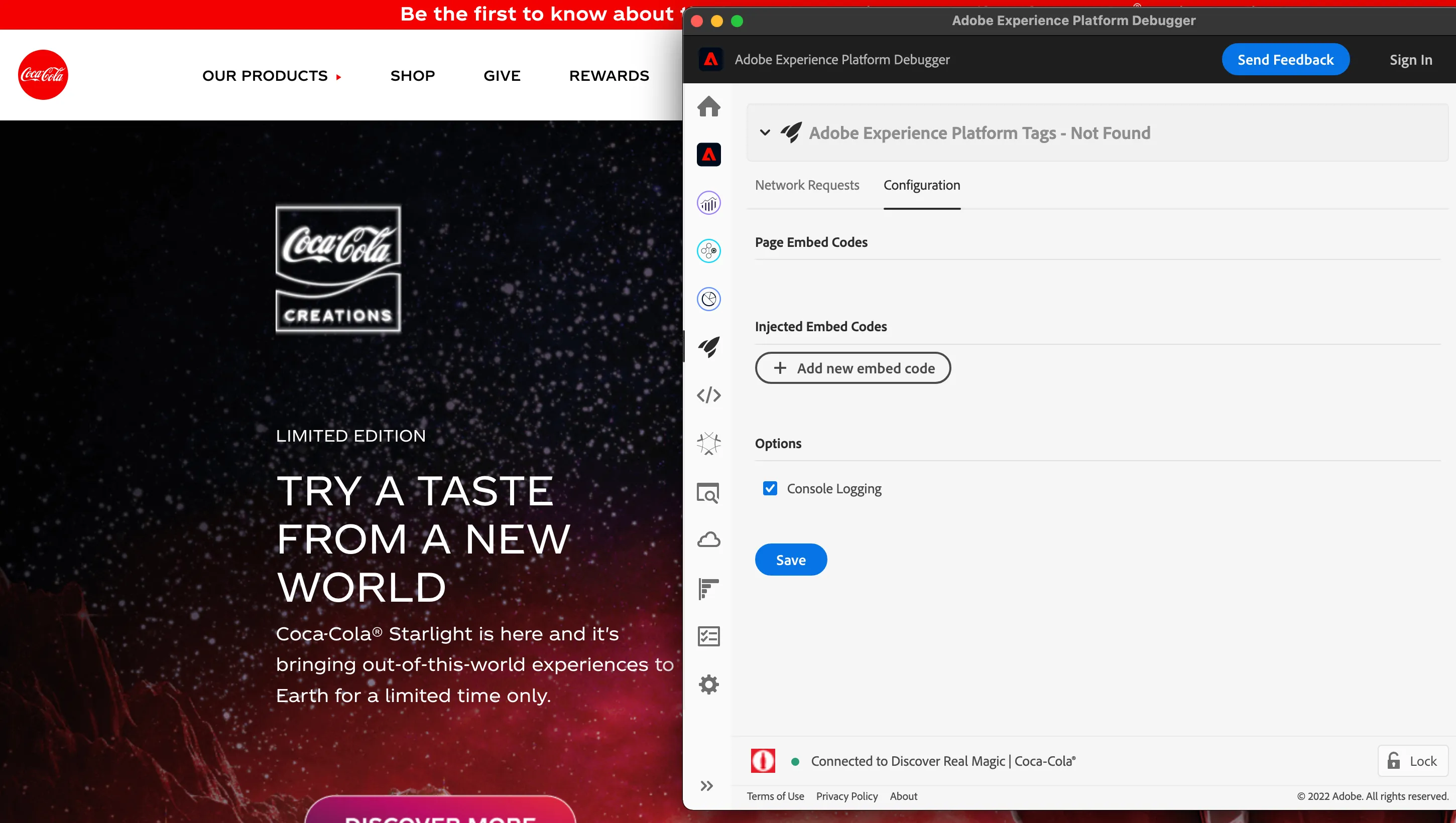Open the Events checklist icon in sidebar
The width and height of the screenshot is (1456, 823).
point(708,636)
